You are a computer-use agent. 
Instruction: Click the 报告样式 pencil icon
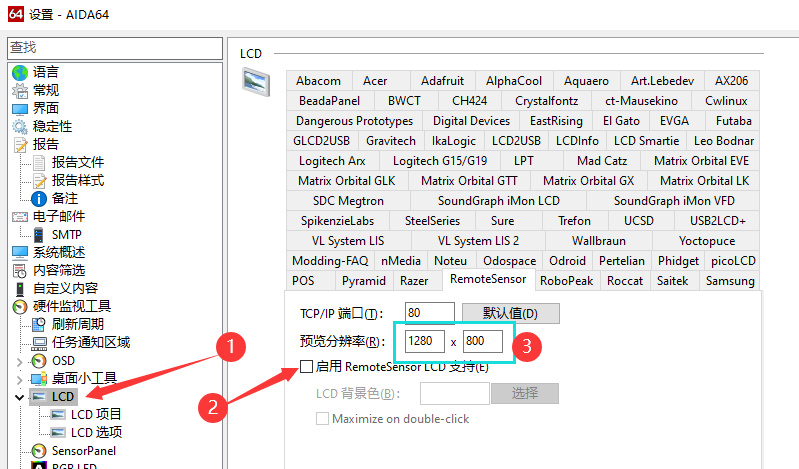coord(39,180)
